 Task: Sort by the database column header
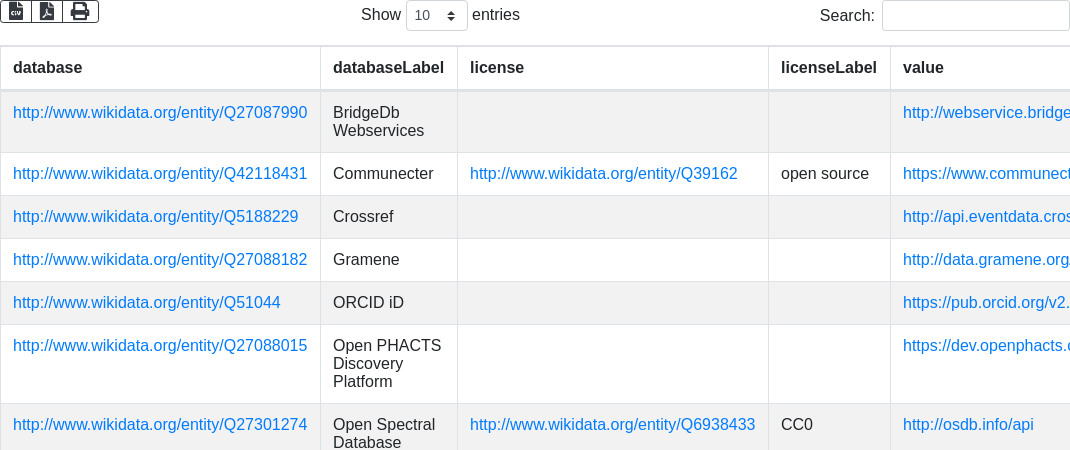pos(48,68)
